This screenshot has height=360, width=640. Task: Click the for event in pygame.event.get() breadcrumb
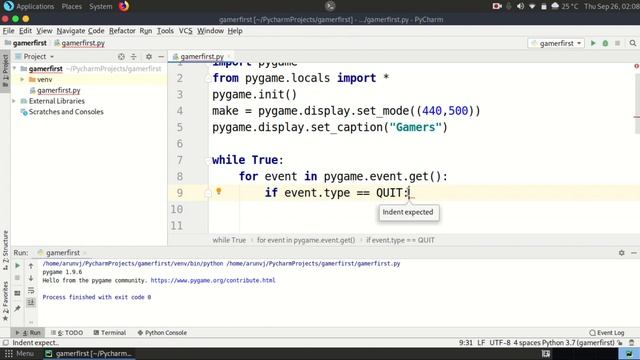tap(306, 240)
